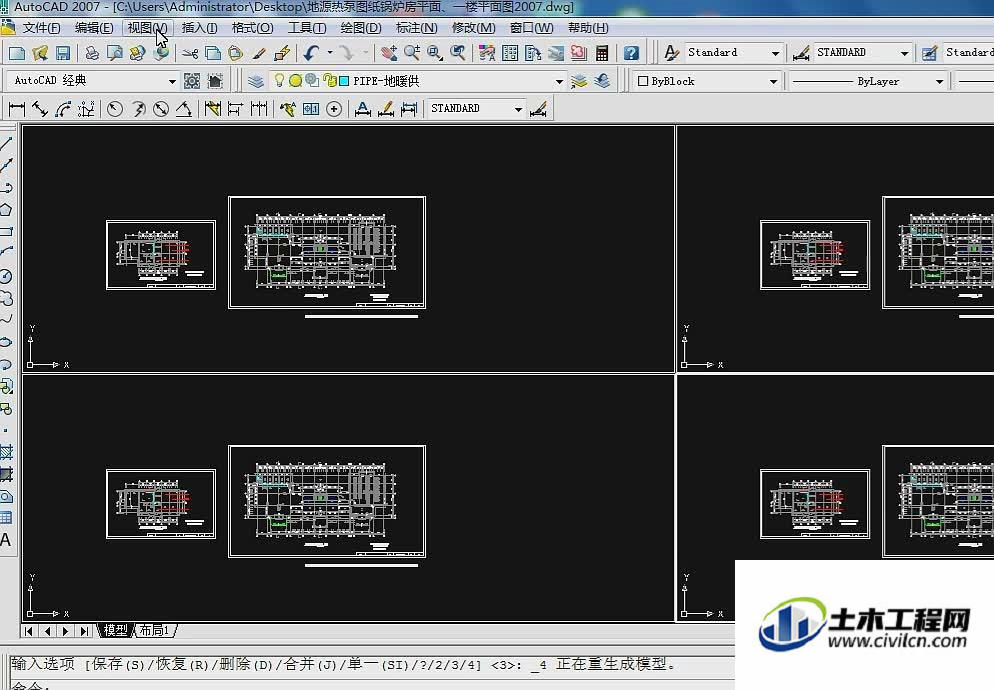This screenshot has width=994, height=690.
Task: Click the top-left viewport floor plan drawing
Action: coord(327,252)
